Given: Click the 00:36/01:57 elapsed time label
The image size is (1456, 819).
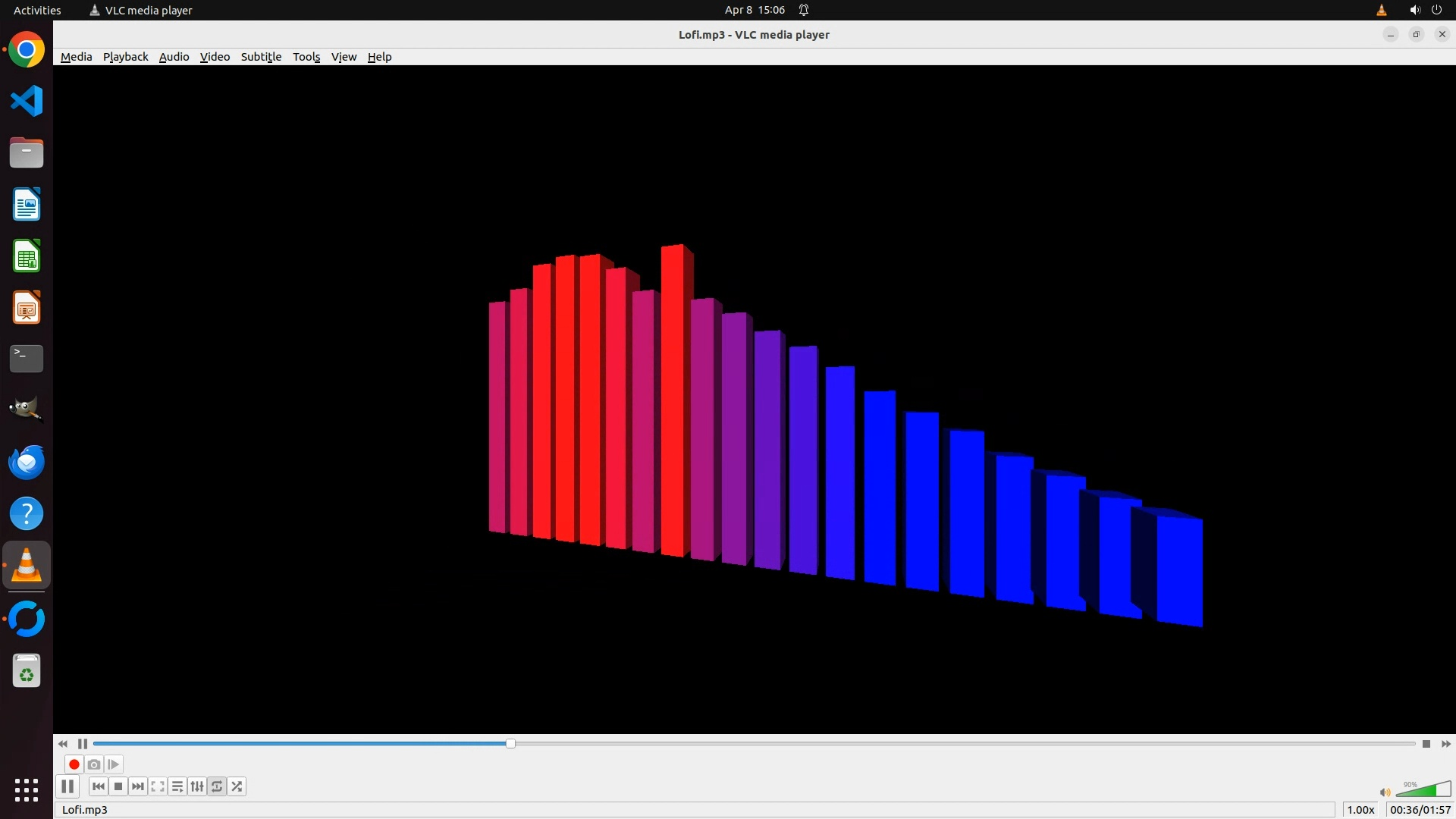Looking at the screenshot, I should [x=1420, y=810].
